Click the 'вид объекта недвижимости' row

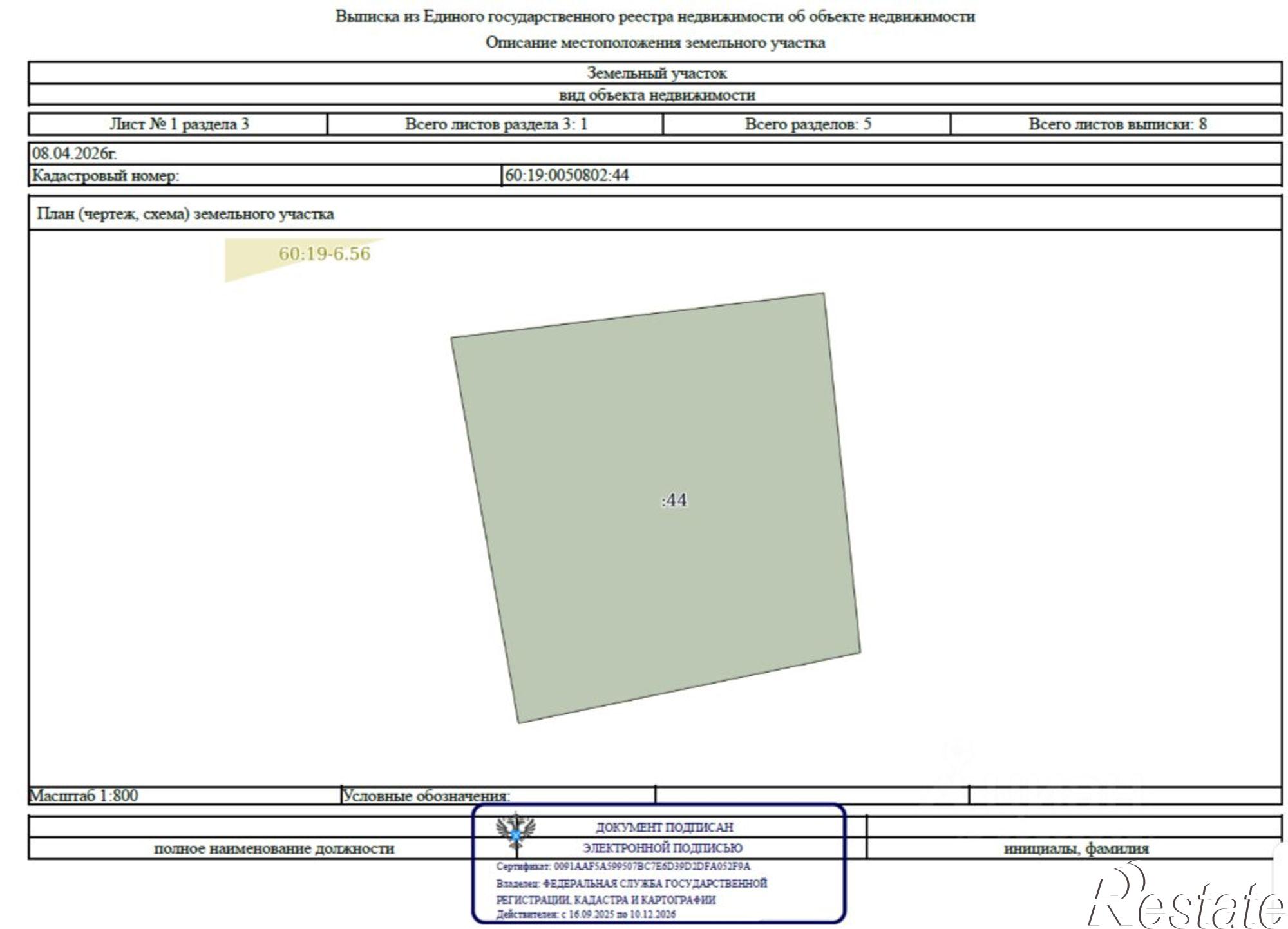656,95
